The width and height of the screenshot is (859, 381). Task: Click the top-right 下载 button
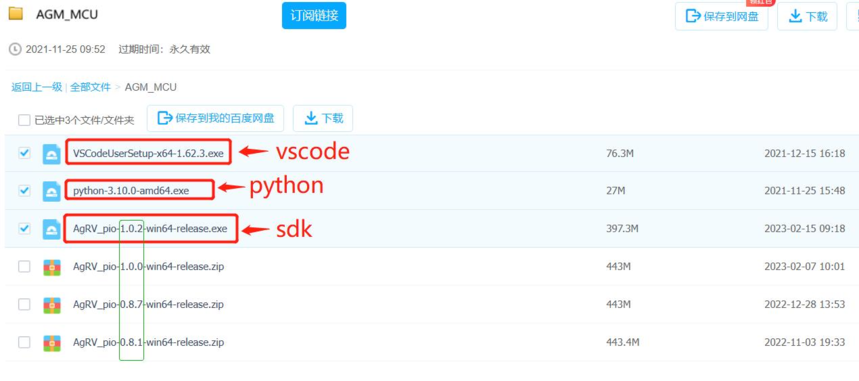point(807,16)
